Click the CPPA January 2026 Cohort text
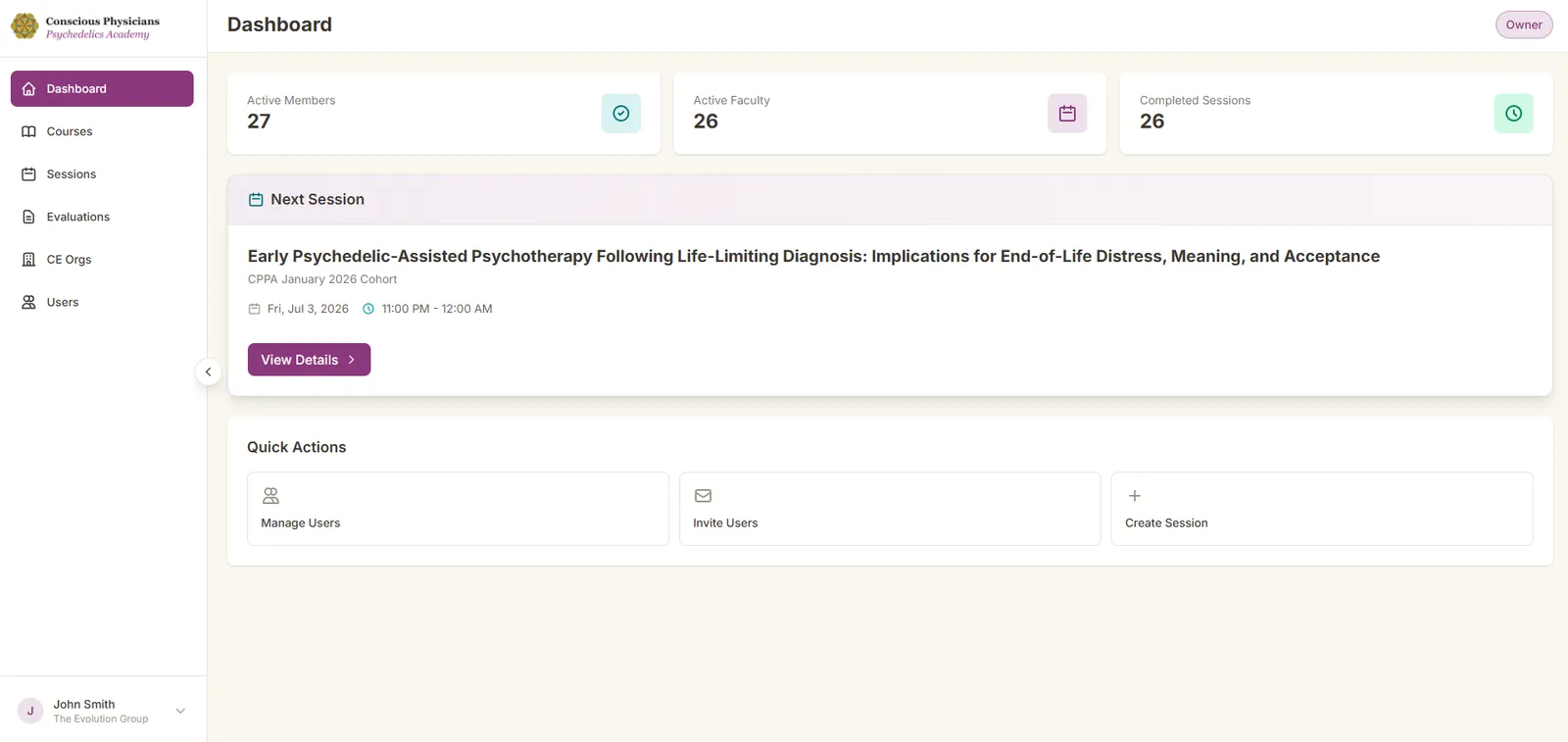The width and height of the screenshot is (1568, 742). coord(322,279)
